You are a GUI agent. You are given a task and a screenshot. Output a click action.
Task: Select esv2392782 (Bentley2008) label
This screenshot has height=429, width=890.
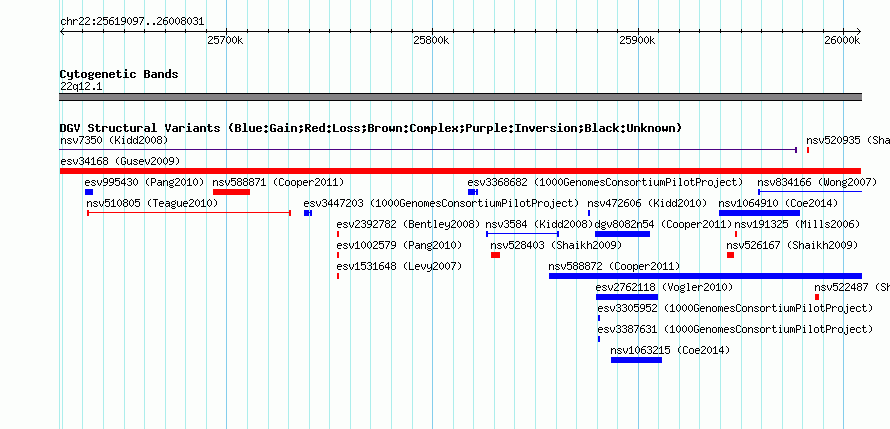[408, 224]
